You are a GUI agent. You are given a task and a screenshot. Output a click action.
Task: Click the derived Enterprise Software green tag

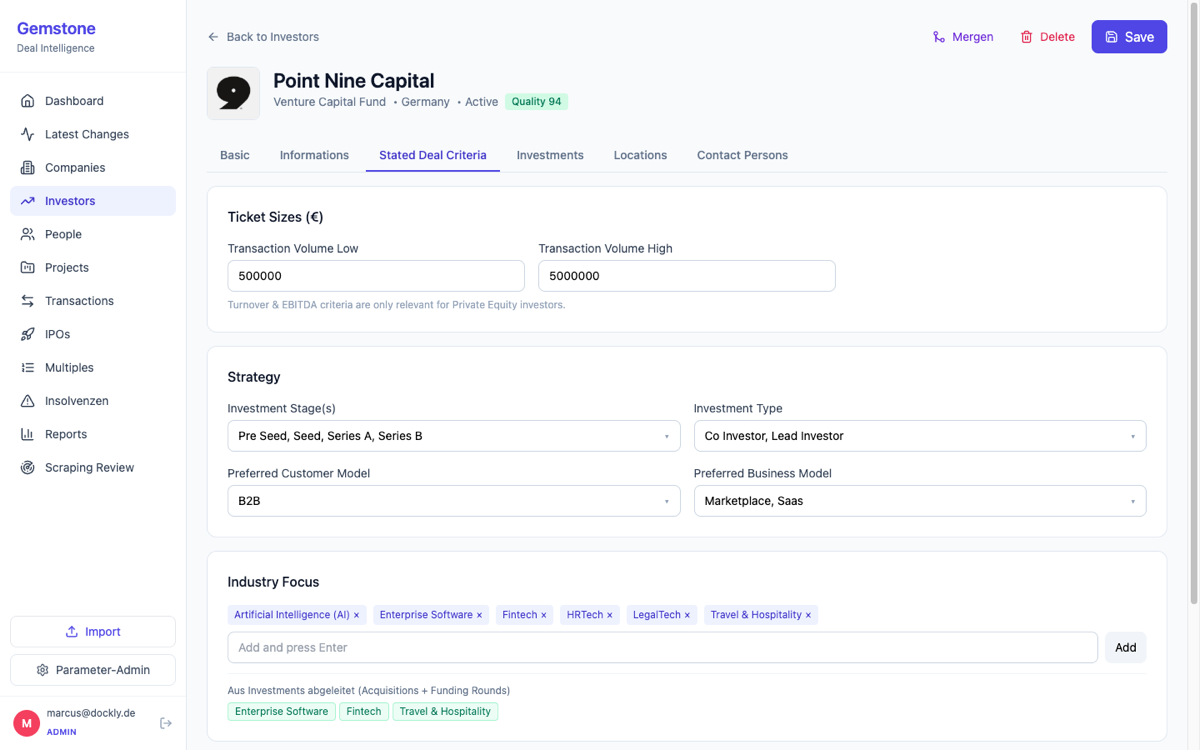click(282, 712)
